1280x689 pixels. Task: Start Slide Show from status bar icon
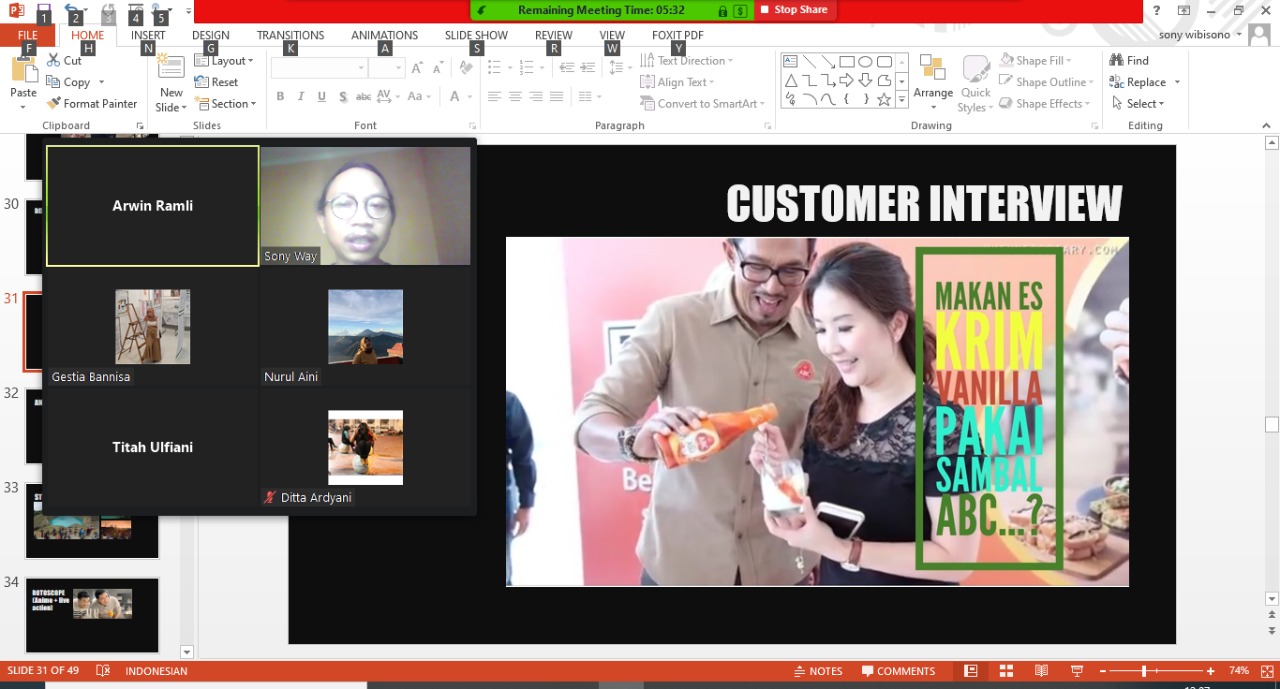click(x=1077, y=671)
